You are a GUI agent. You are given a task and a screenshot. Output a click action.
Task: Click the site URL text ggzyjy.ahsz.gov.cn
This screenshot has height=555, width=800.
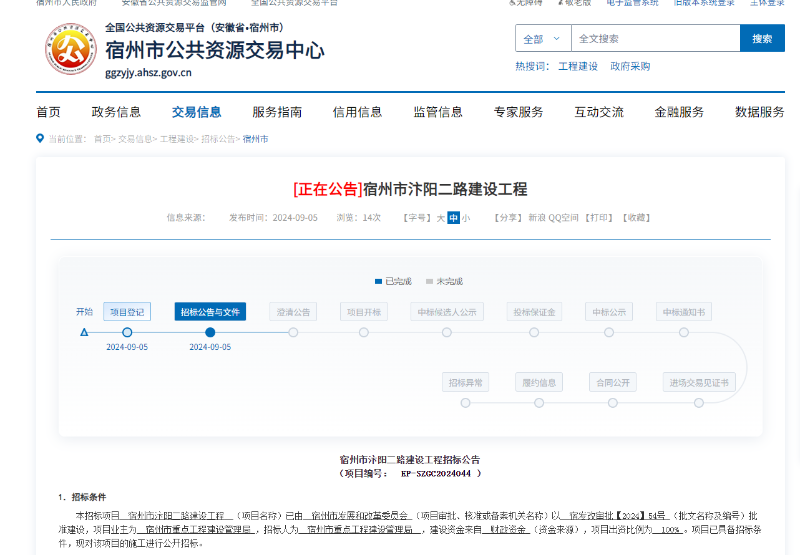[x=148, y=73]
